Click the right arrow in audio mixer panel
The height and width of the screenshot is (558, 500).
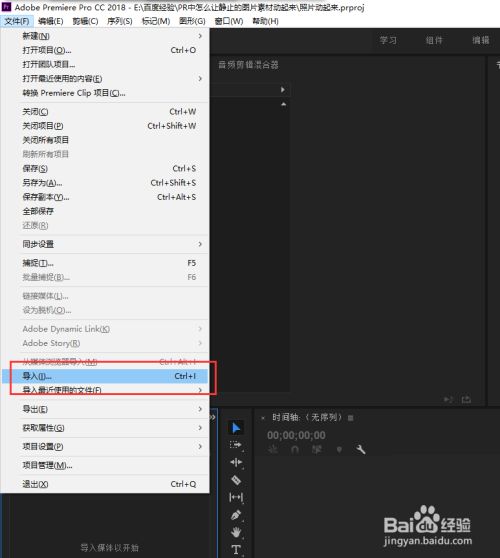point(283,90)
